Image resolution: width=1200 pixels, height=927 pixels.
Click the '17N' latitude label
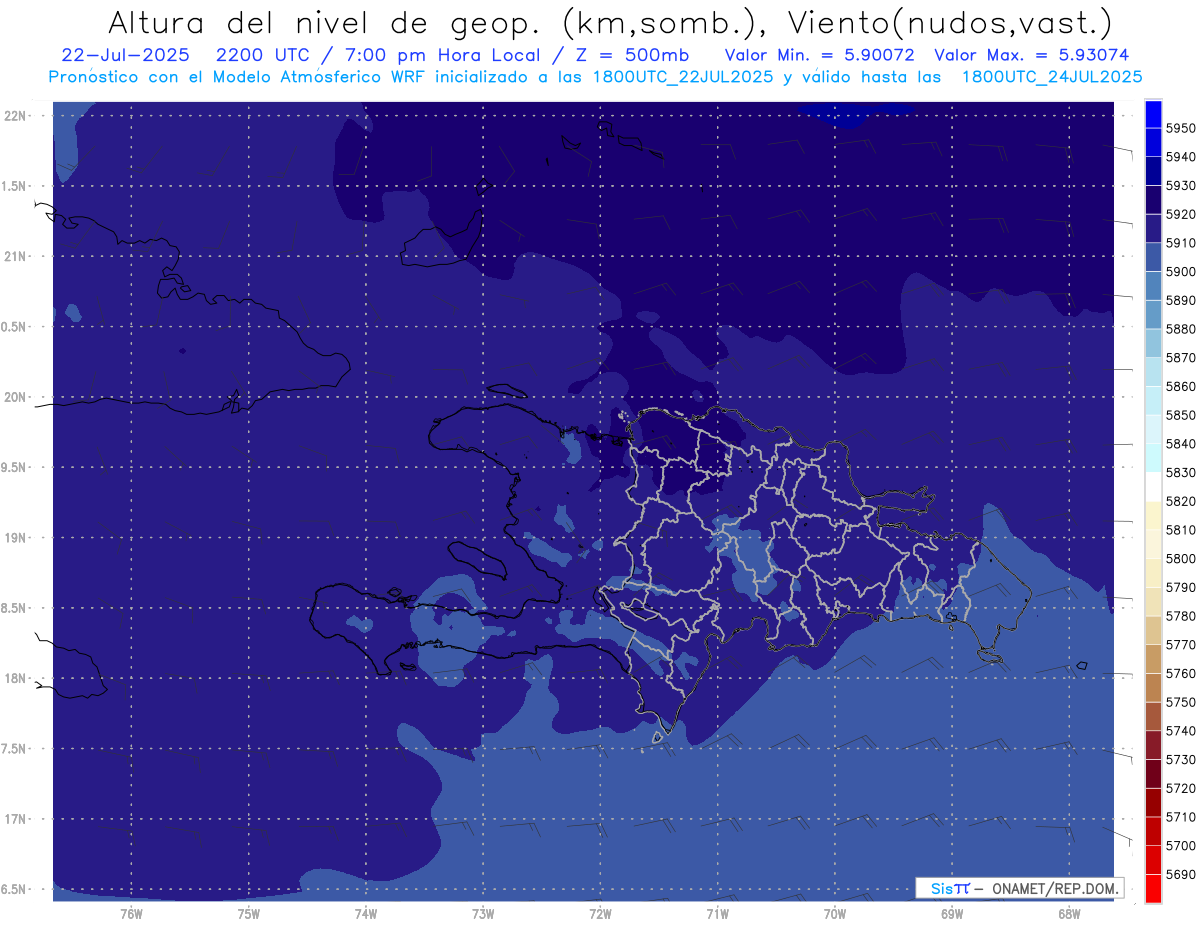tap(15, 819)
